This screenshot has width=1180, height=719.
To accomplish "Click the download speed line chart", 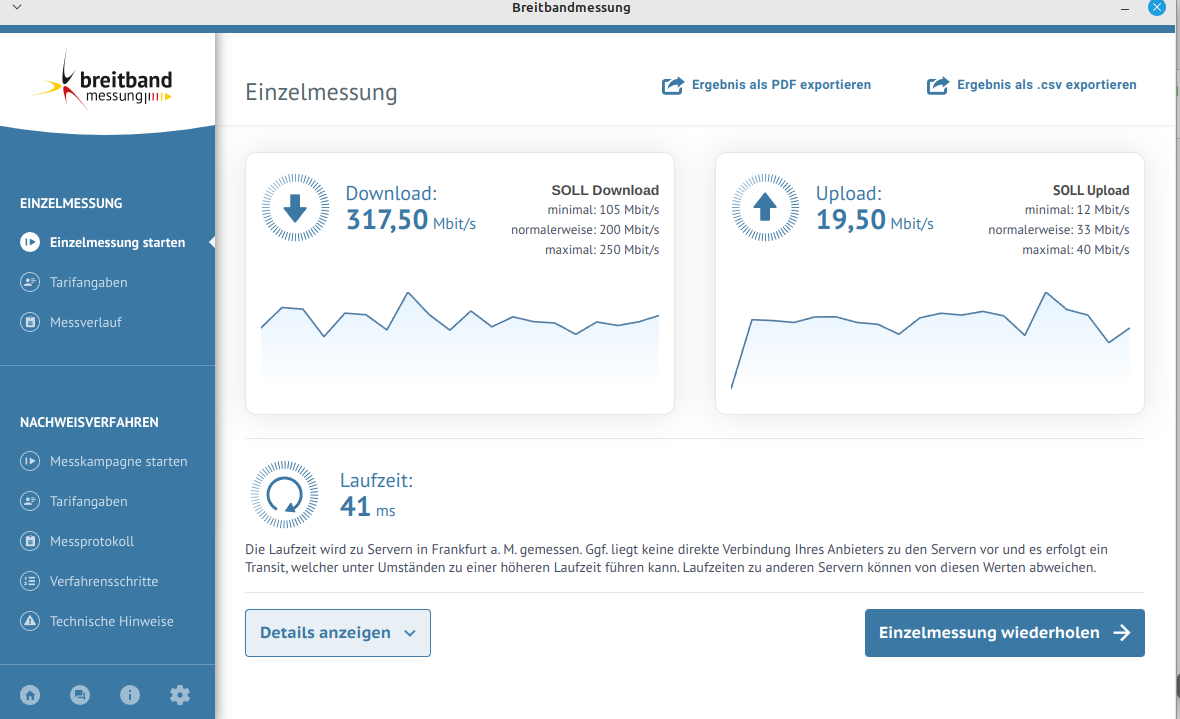I will pos(460,335).
